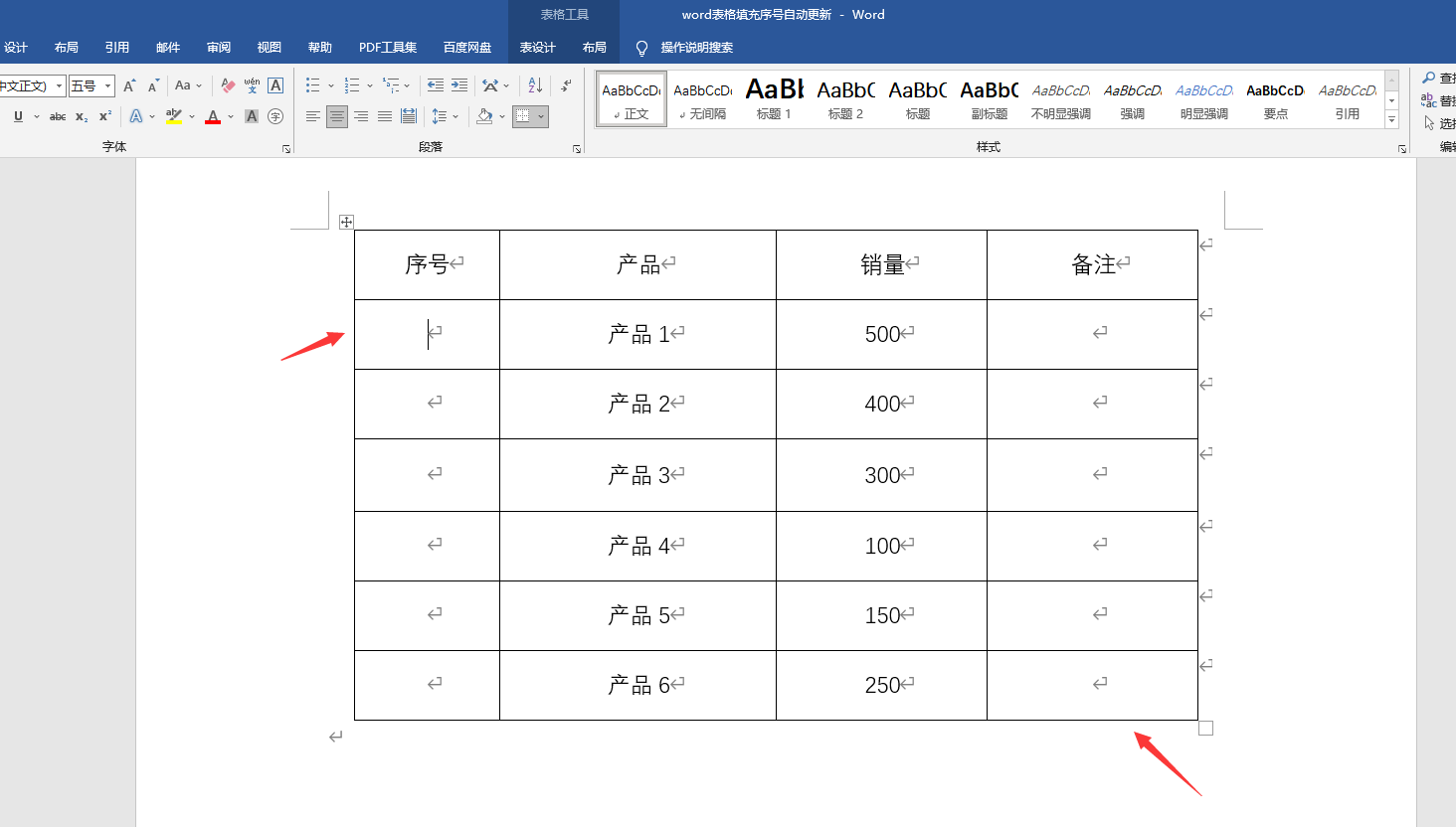Expand bullet library dropdown arrow
Viewport: 1456px width, 827px height.
(x=331, y=85)
